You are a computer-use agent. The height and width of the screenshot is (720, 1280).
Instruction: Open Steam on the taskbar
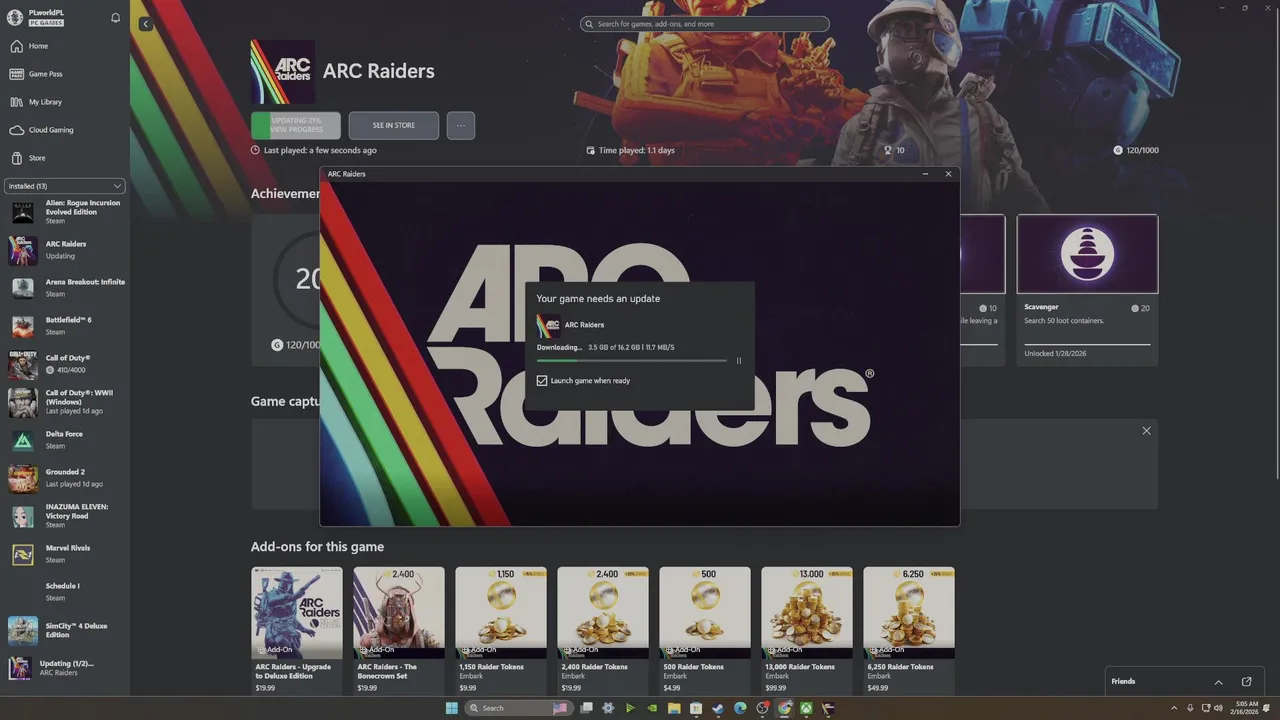click(x=718, y=708)
